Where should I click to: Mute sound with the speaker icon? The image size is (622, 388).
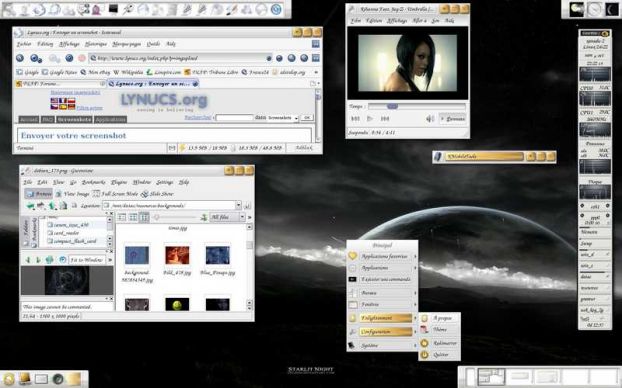[x=430, y=119]
